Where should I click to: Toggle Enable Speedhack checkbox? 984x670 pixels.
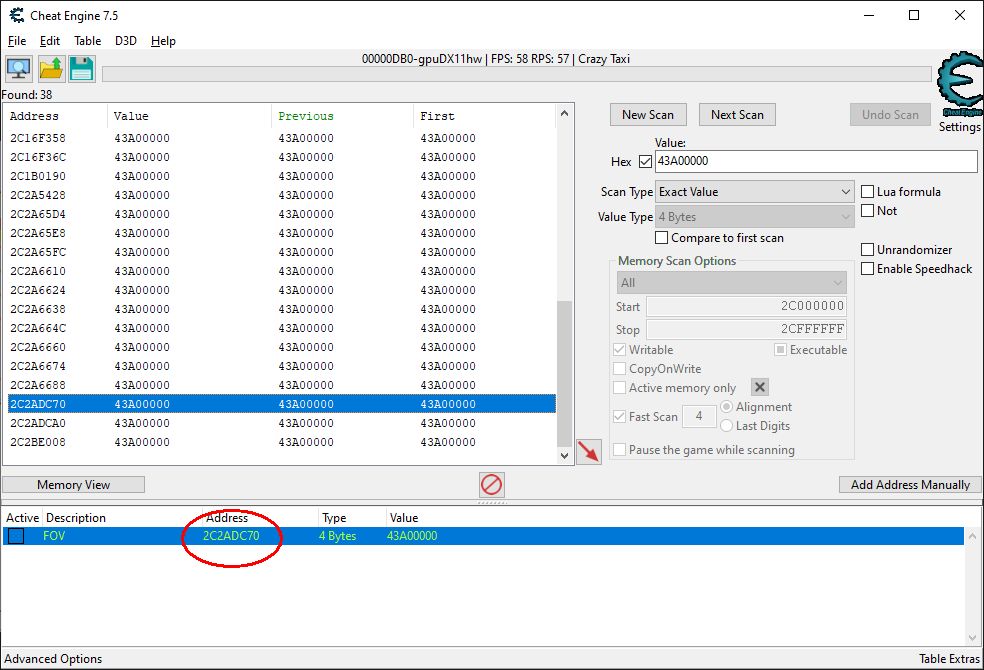[867, 269]
